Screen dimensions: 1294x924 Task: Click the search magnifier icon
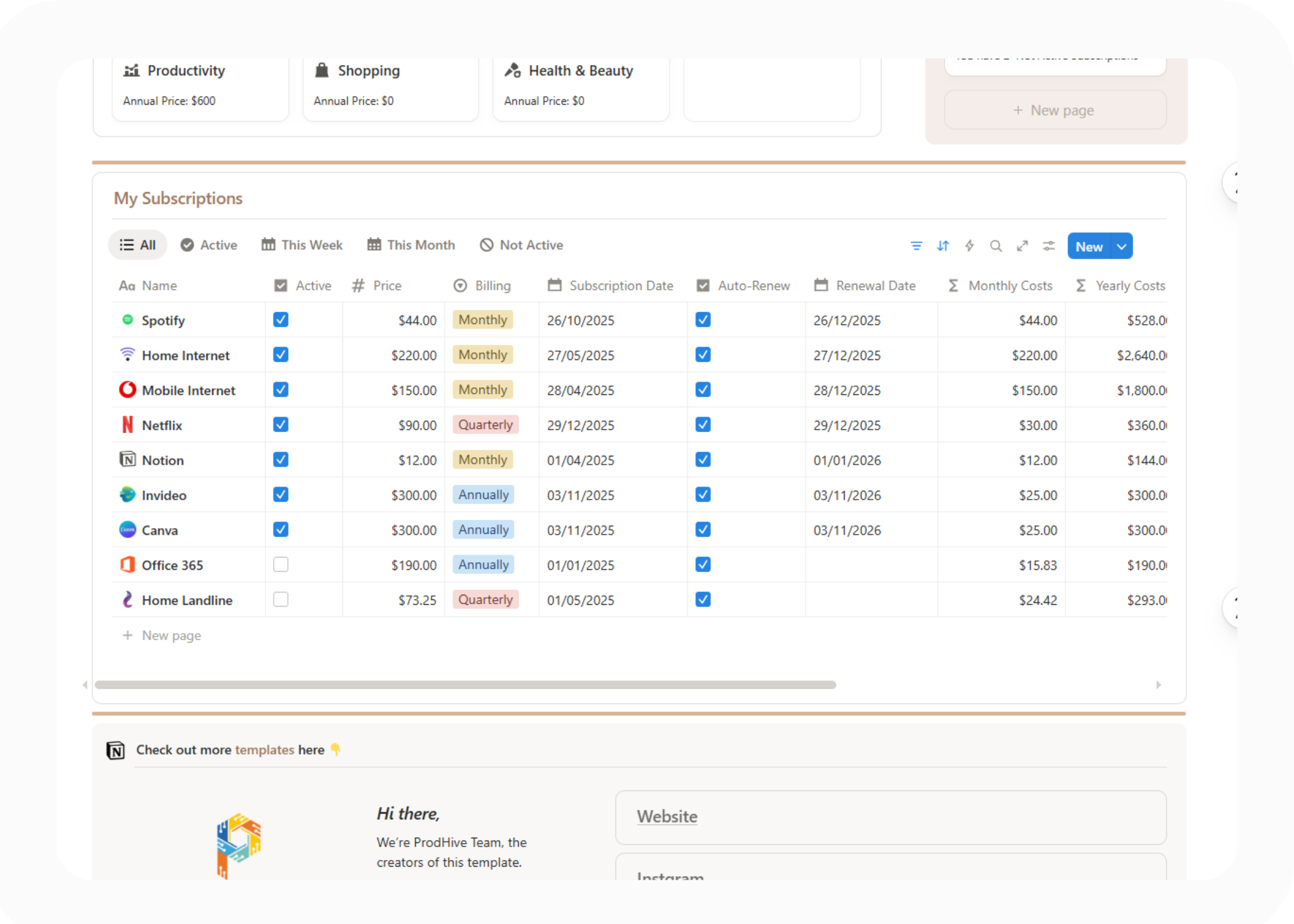click(x=996, y=246)
